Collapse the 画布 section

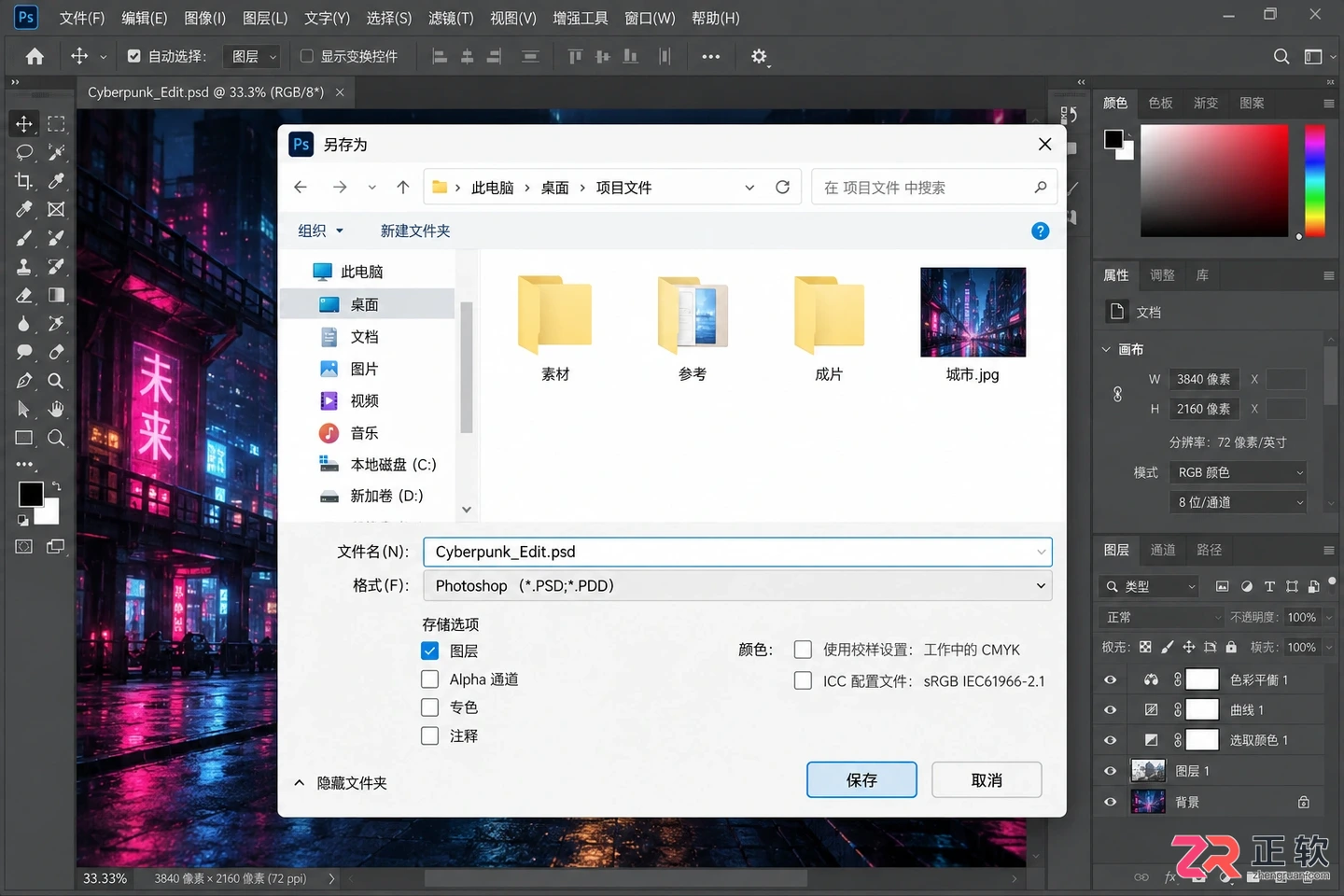click(1106, 349)
